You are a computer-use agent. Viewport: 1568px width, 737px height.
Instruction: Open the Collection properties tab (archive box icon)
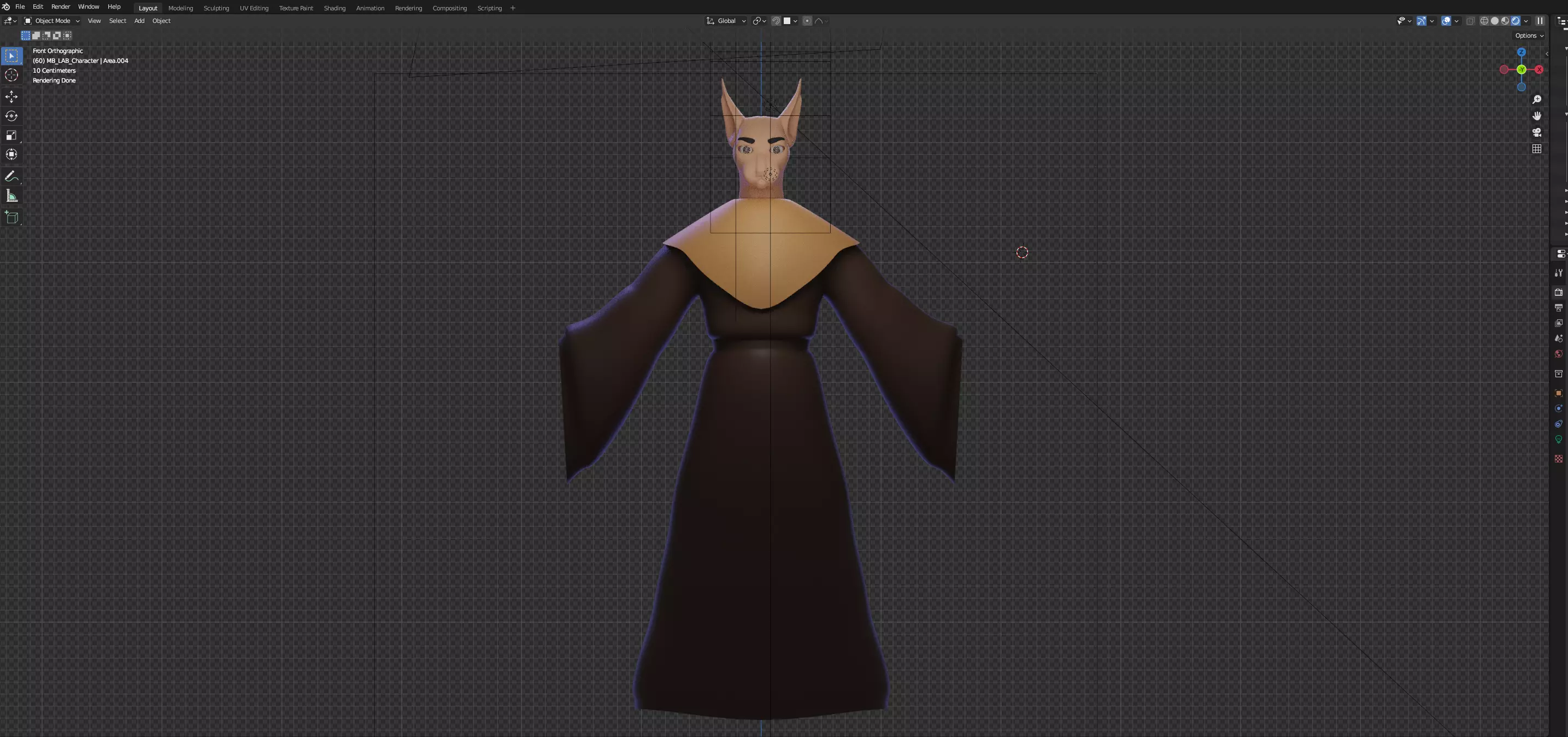pos(1558,373)
